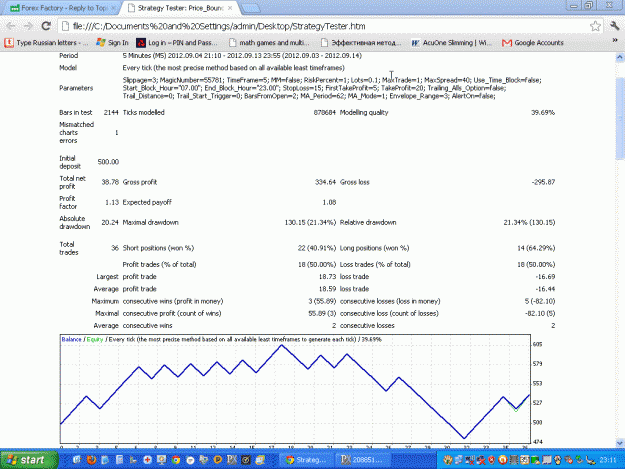Click the Absolute drawdown value 20.24

click(x=110, y=222)
